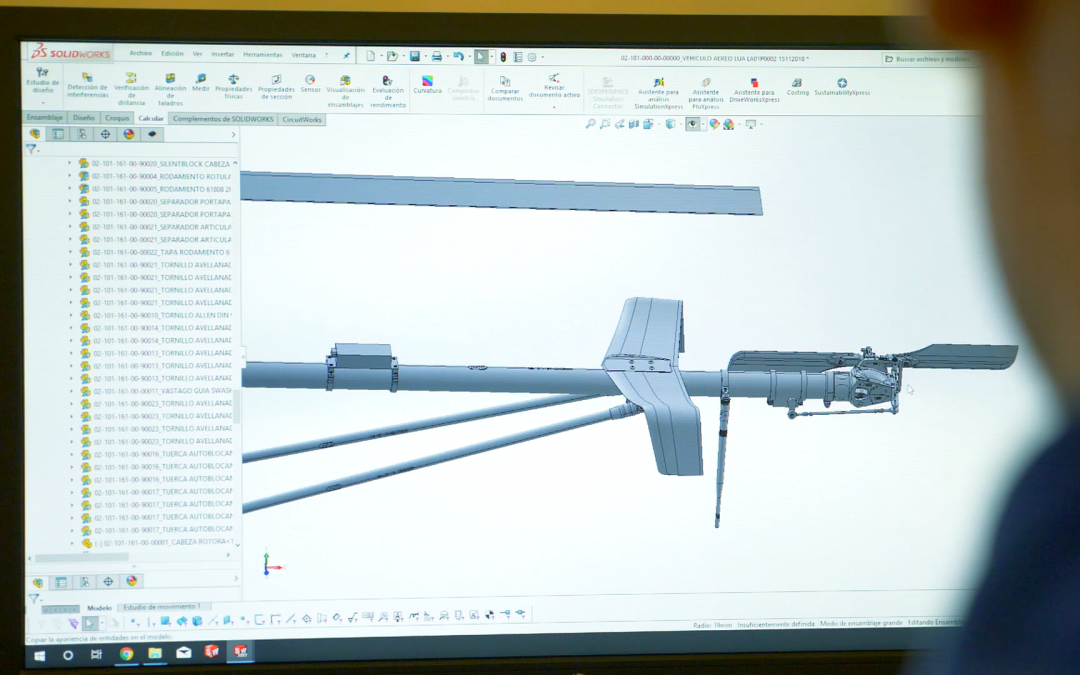Open ConfigurationManager tab in upper panel
Image resolution: width=1080 pixels, height=675 pixels.
[x=82, y=134]
